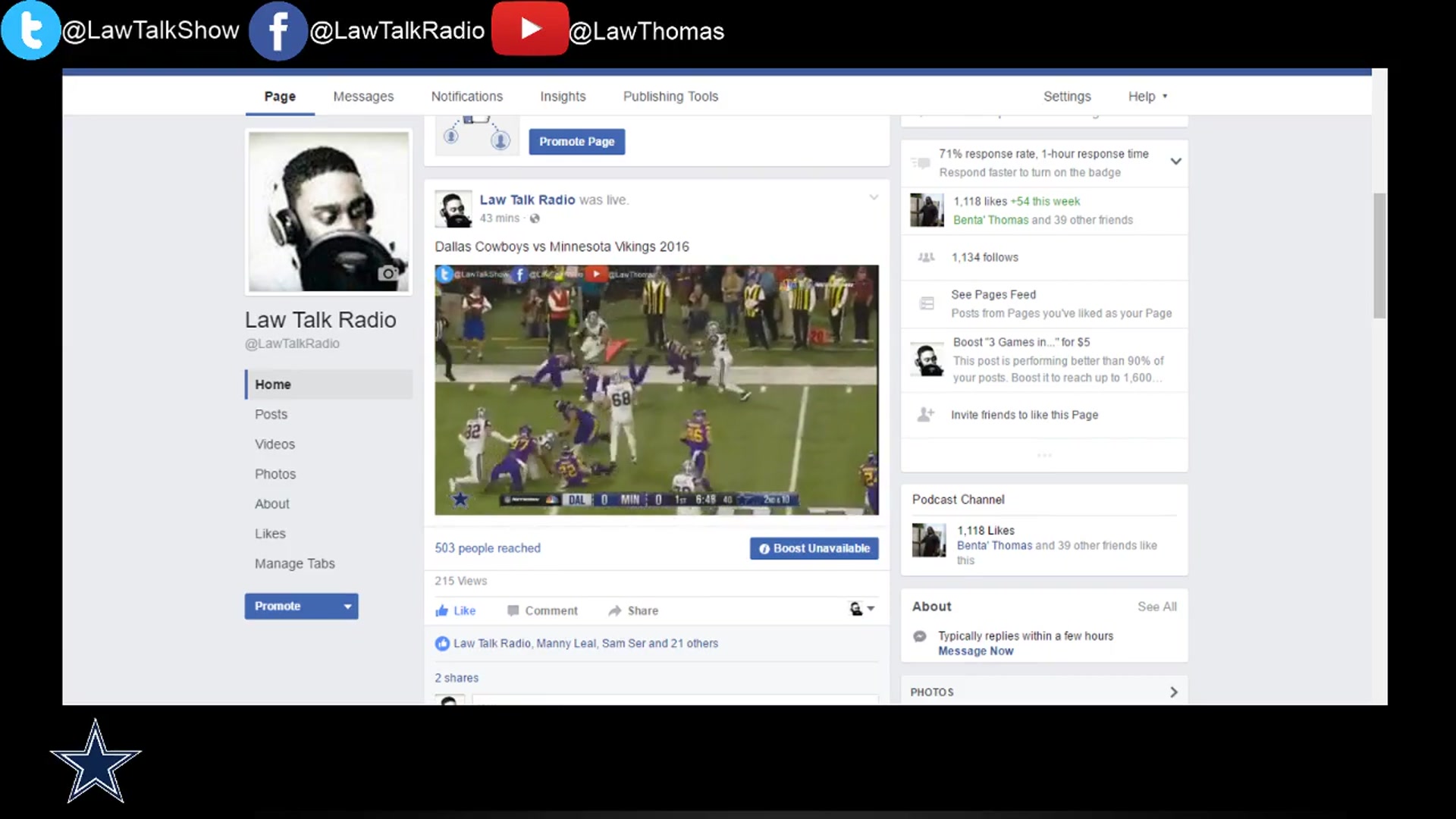
Task: Click the 43 mins timestamp
Action: [x=499, y=218]
